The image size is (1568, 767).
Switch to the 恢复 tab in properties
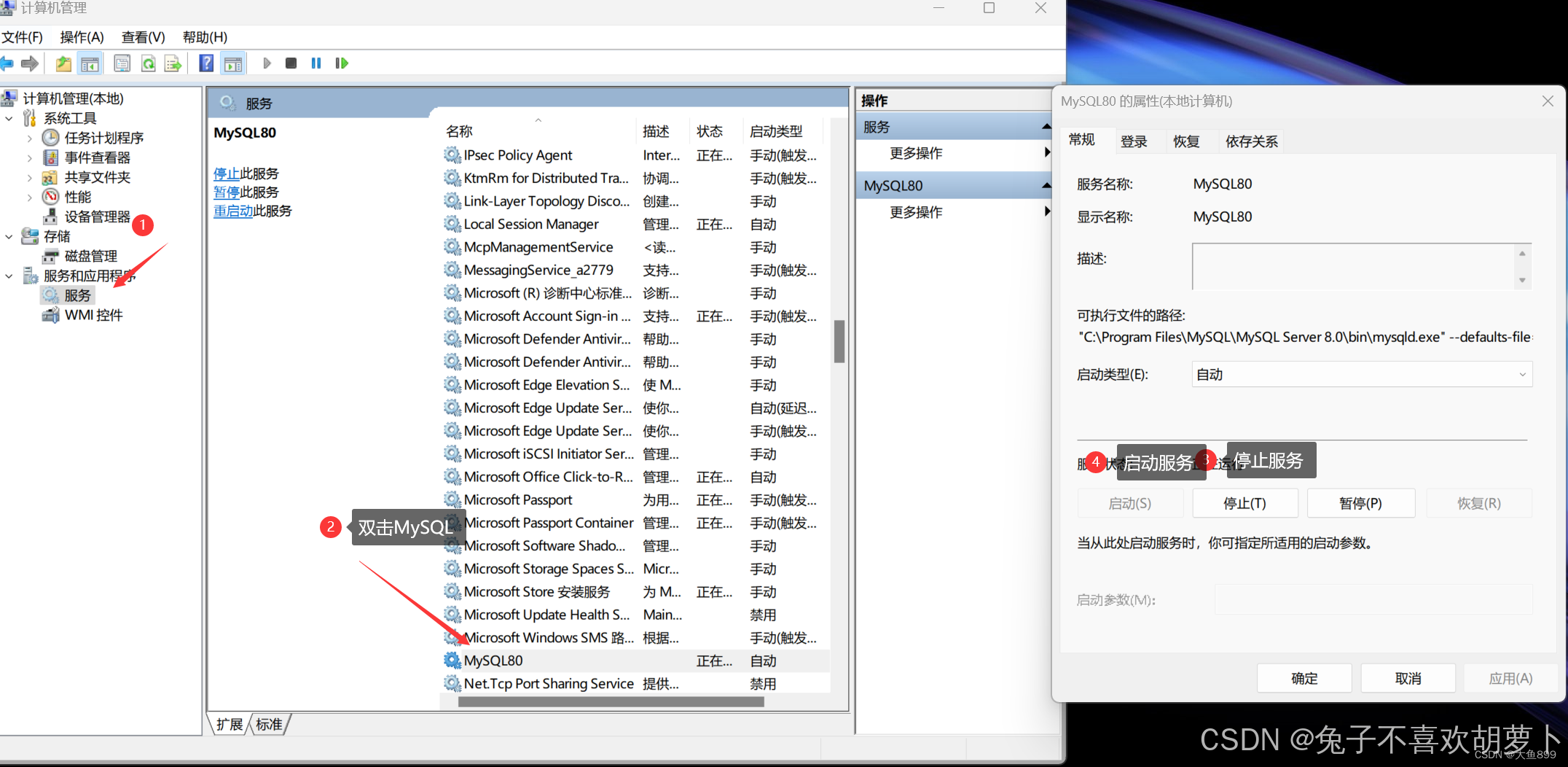[x=1186, y=141]
